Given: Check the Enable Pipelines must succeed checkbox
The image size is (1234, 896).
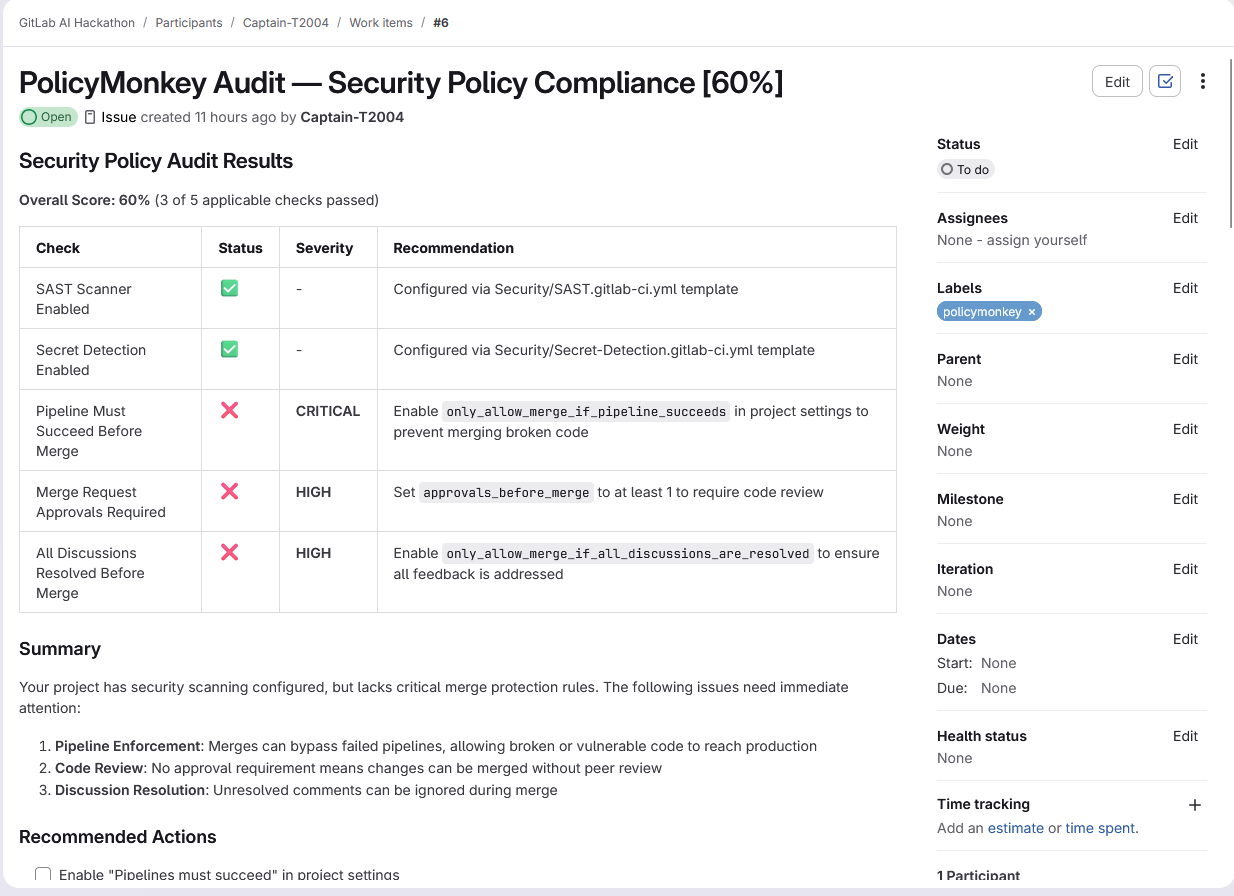Looking at the screenshot, I should tap(43, 875).
